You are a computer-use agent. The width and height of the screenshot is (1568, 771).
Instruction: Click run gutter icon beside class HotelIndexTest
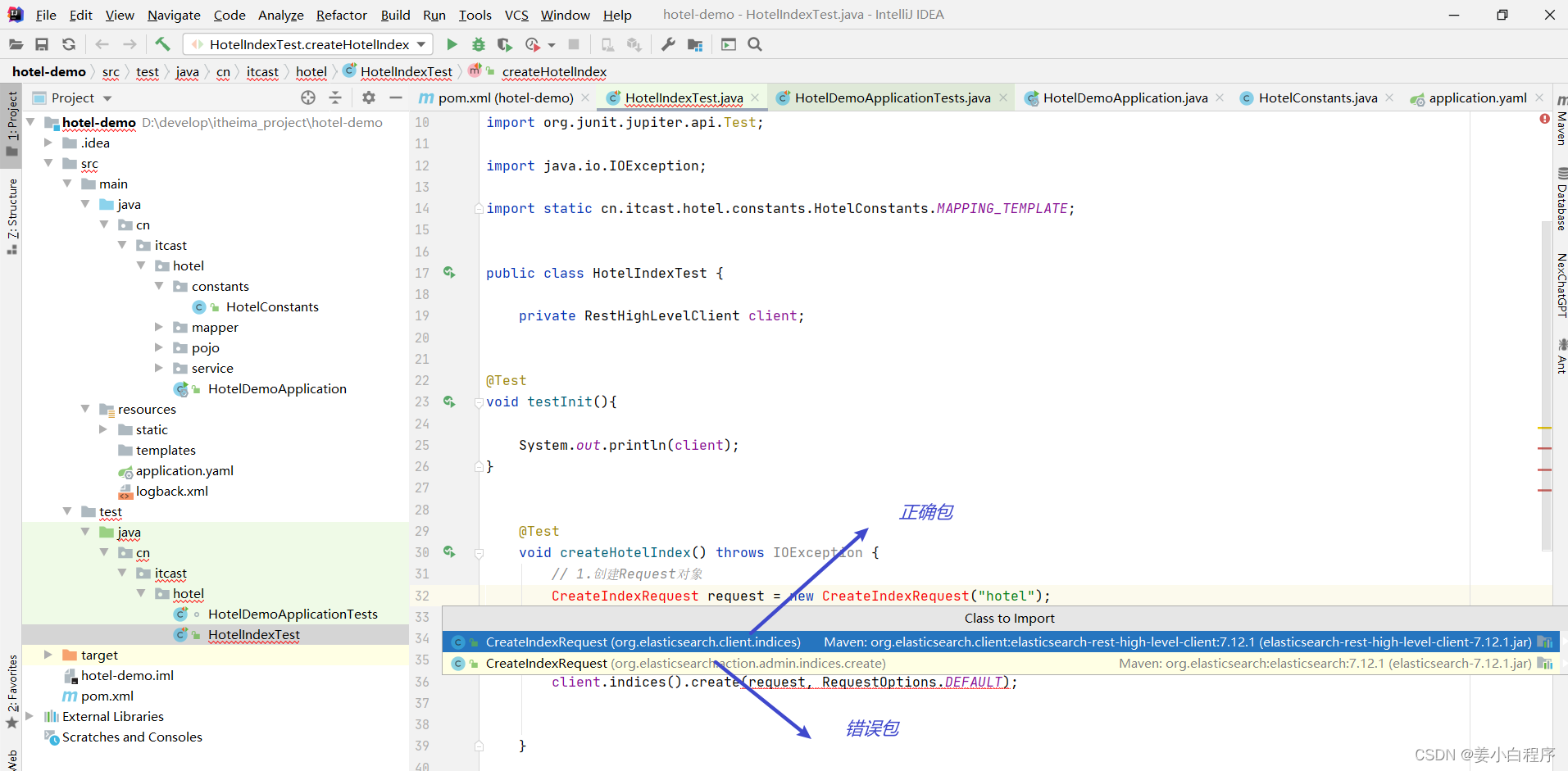pyautogui.click(x=449, y=272)
